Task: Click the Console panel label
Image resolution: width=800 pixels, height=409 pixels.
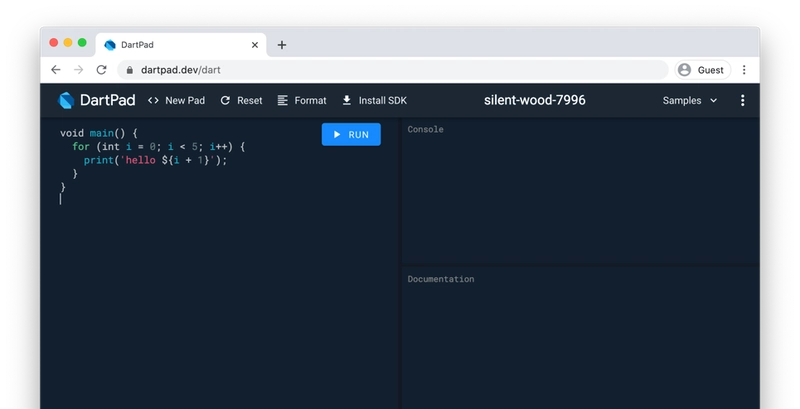Action: click(426, 130)
